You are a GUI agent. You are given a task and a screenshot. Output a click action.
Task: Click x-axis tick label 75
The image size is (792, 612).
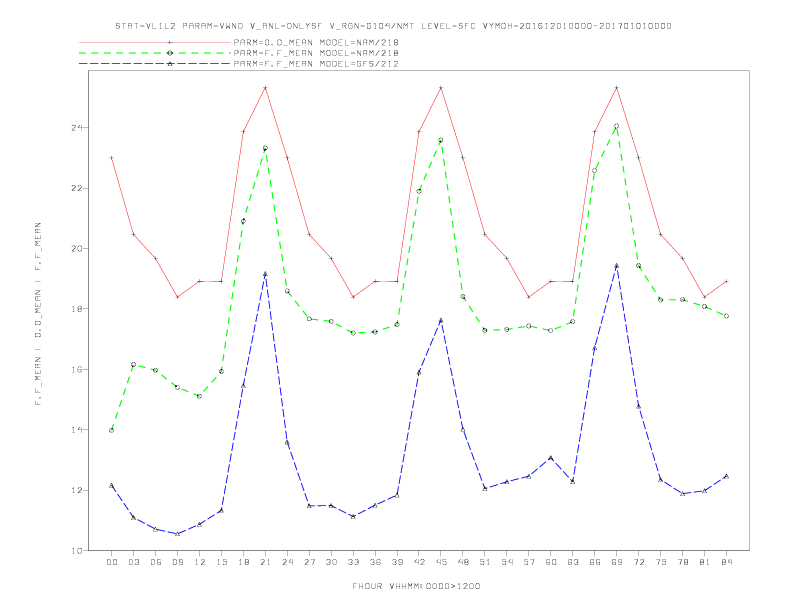(661, 562)
